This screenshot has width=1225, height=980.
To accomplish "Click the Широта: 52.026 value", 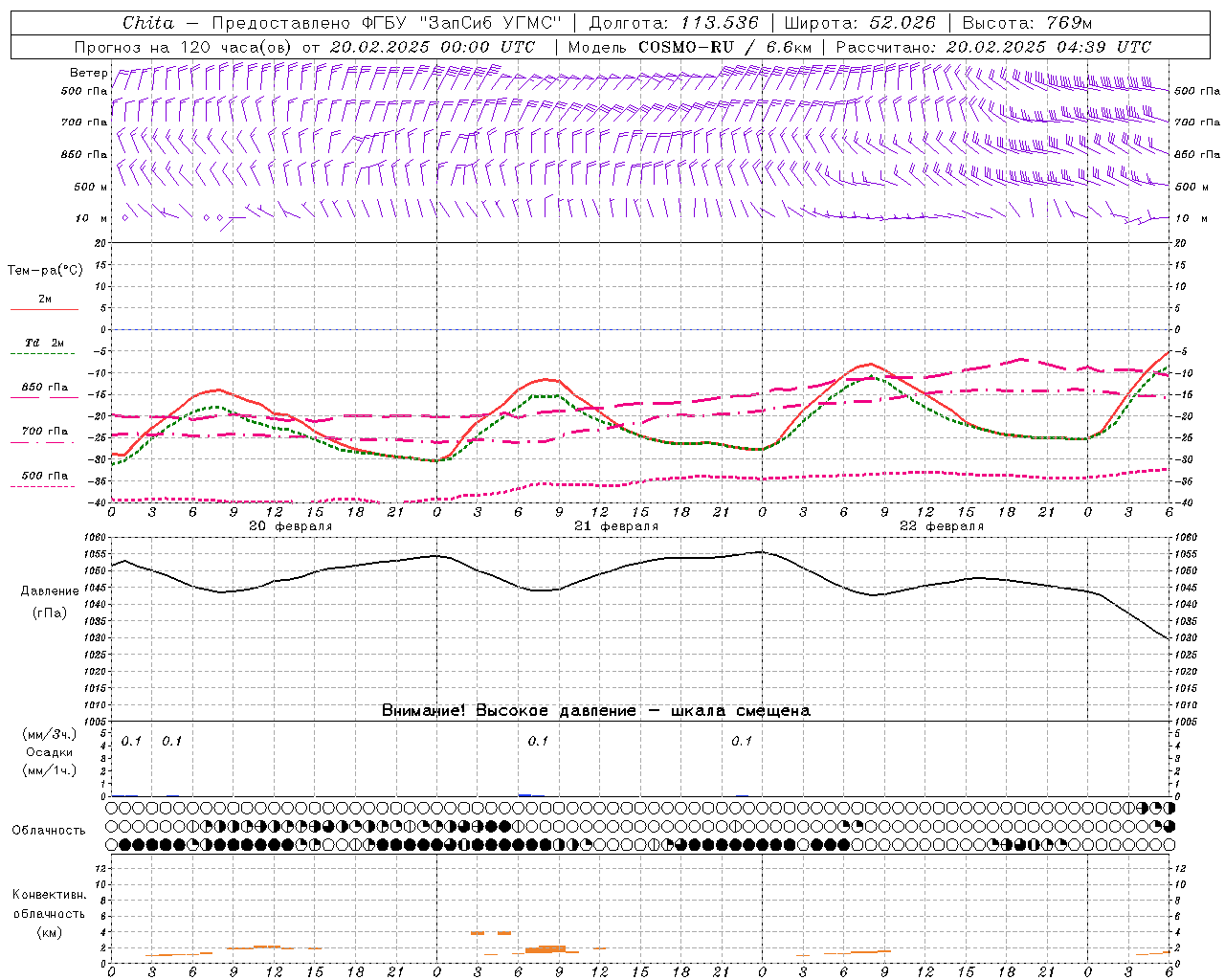I will click(x=859, y=23).
